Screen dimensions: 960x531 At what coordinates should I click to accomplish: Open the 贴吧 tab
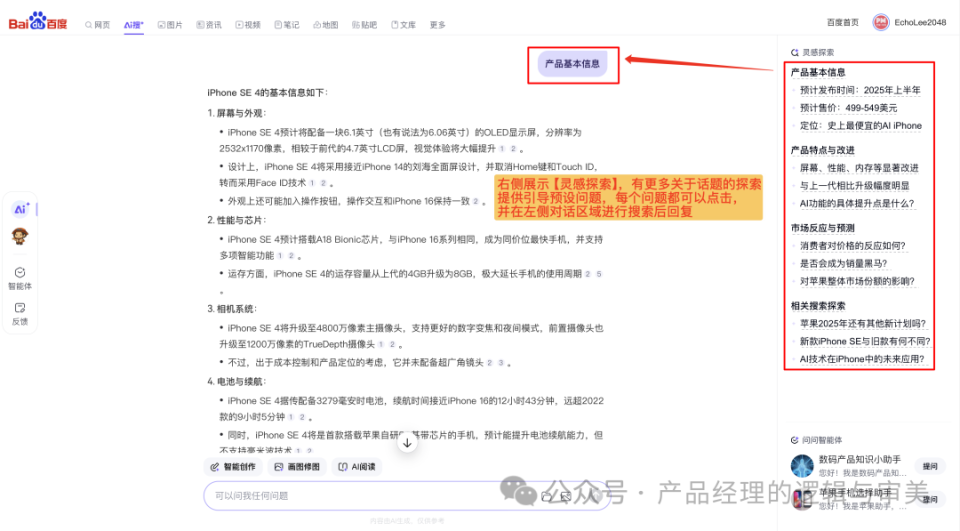click(364, 25)
